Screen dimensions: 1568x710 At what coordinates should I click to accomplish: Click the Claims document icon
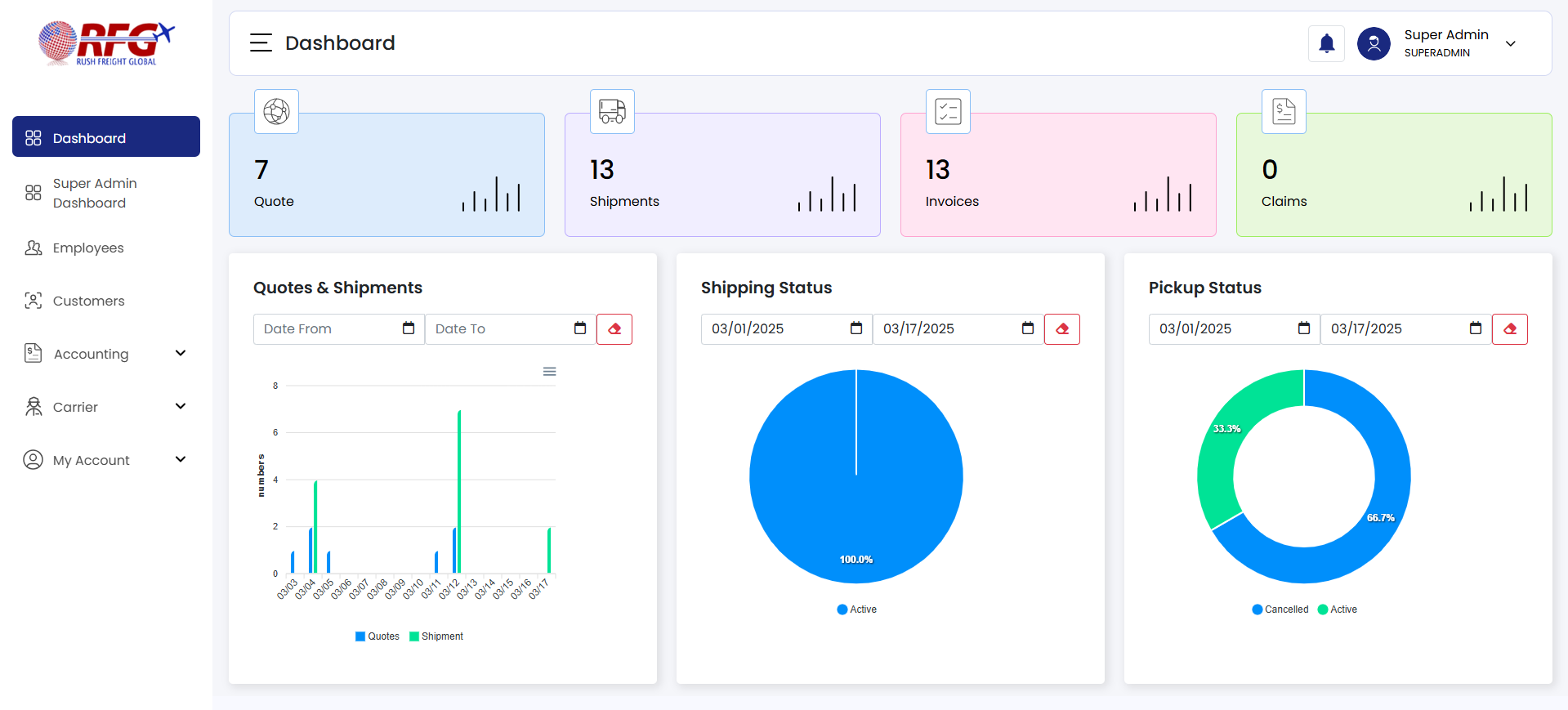[1284, 111]
